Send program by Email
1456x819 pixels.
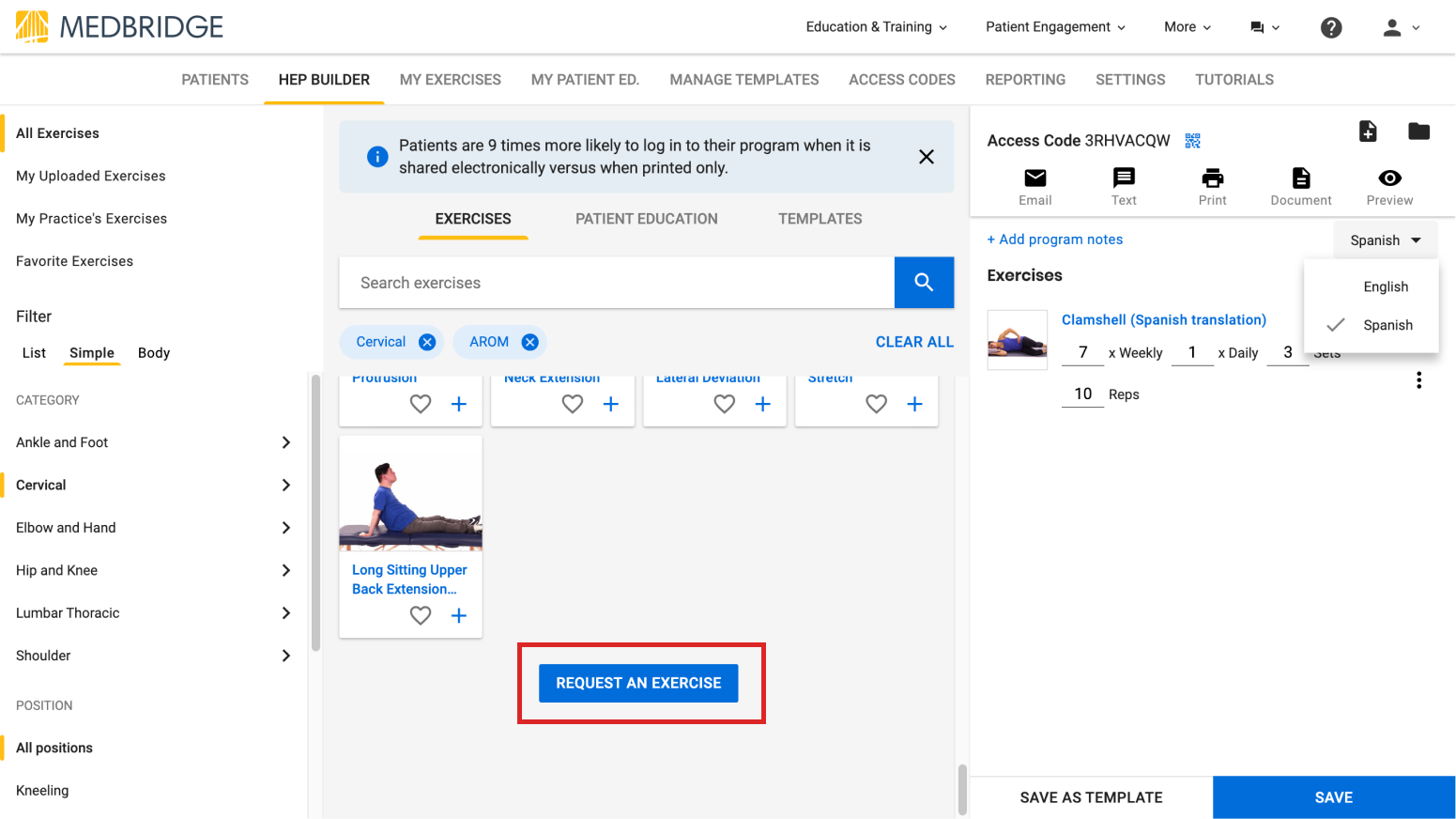pos(1035,187)
